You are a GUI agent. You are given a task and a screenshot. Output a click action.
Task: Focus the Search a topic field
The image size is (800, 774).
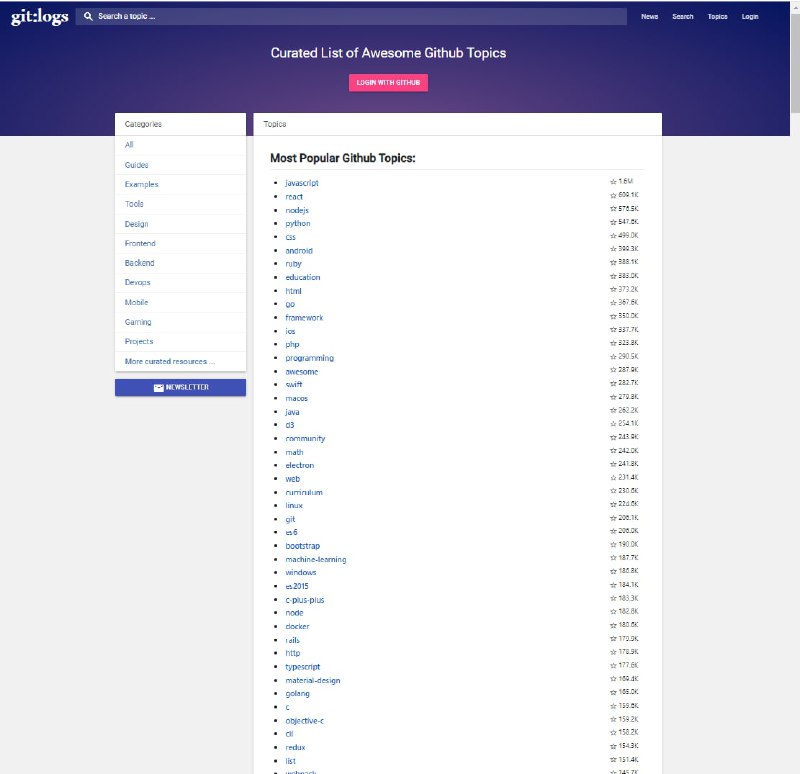coord(351,16)
